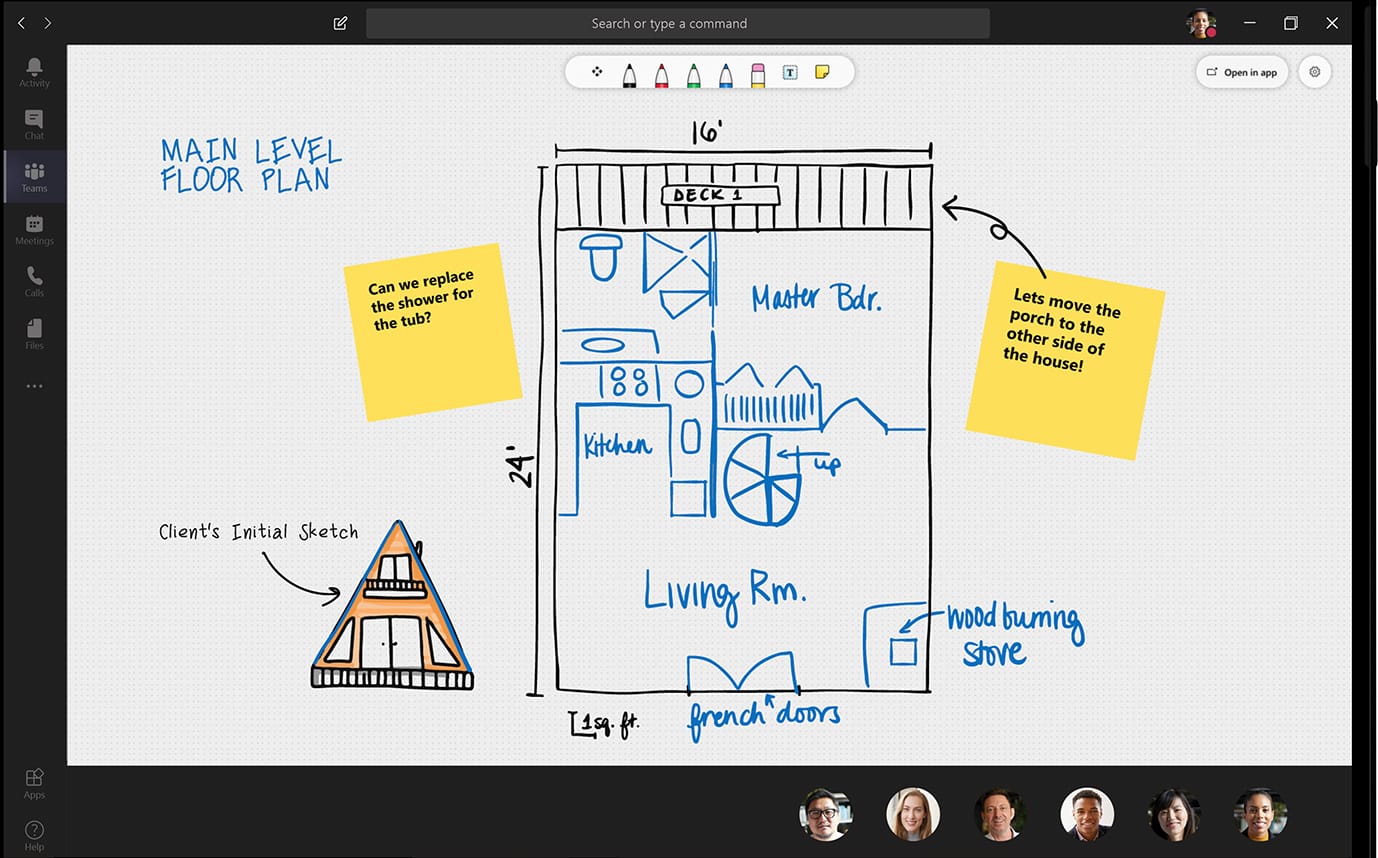Open the Activity tab
1378x858 pixels.
coord(34,72)
